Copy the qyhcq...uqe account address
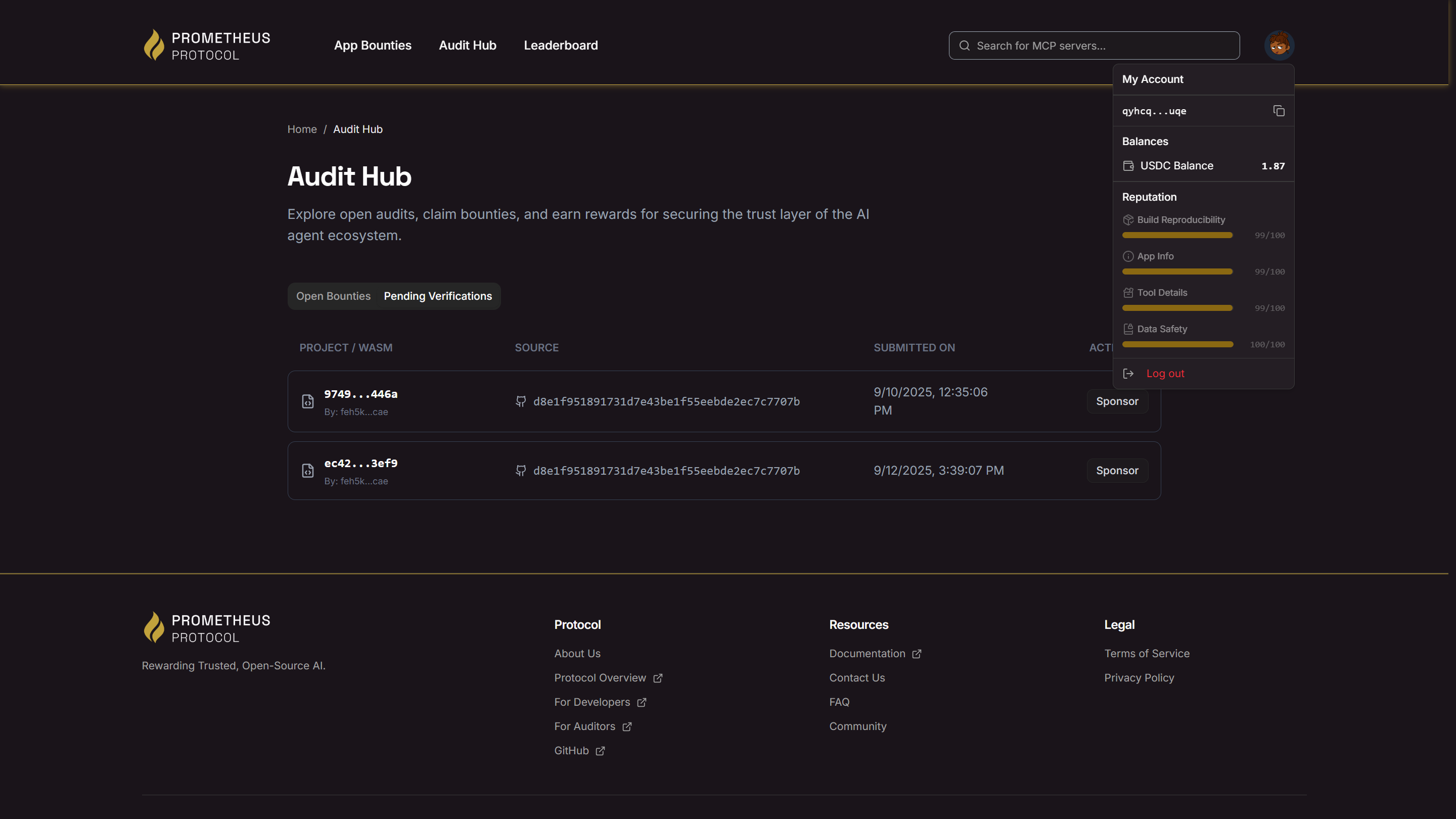 pos(1279,111)
